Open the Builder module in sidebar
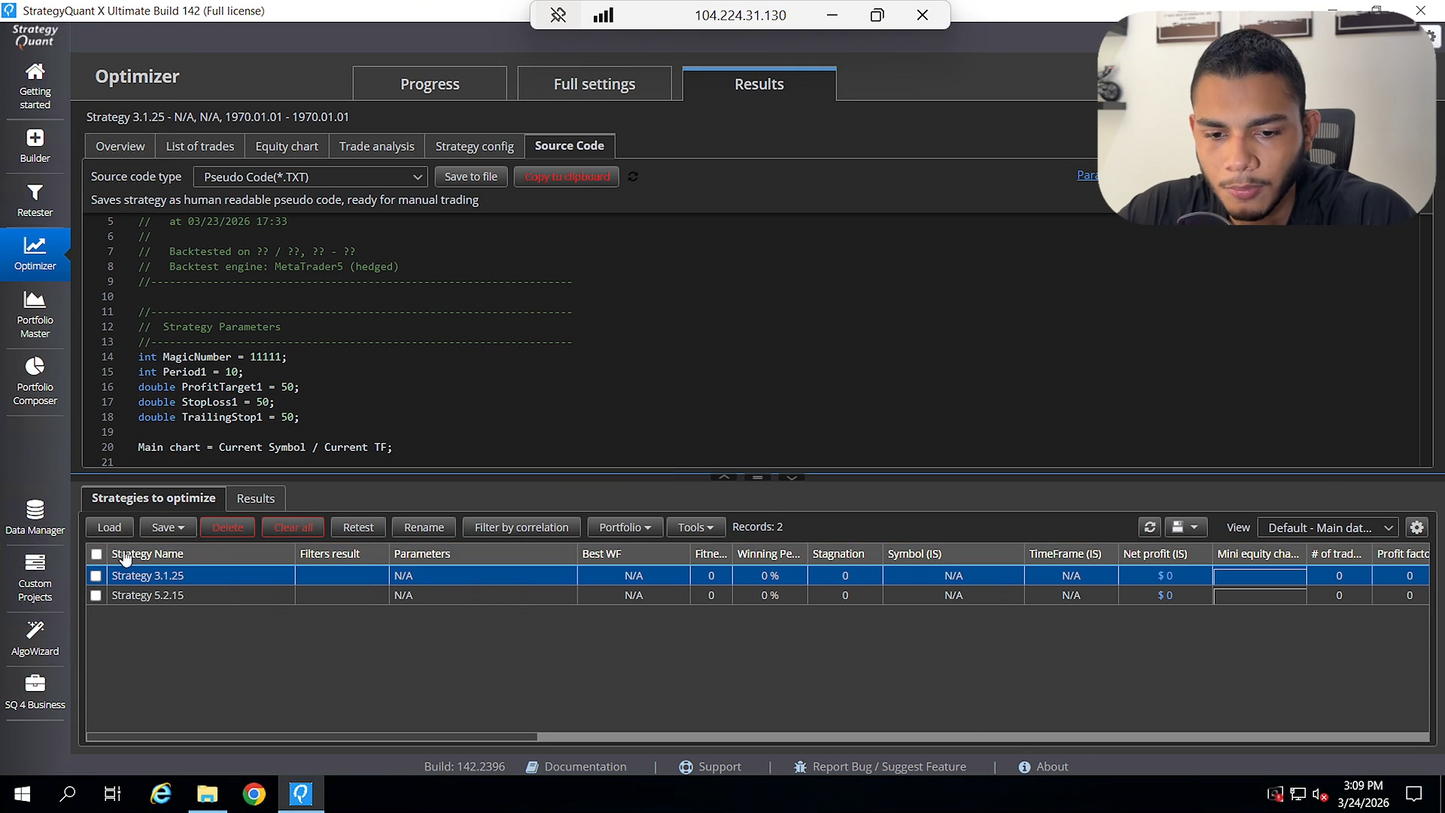The width and height of the screenshot is (1445, 813). tap(35, 145)
